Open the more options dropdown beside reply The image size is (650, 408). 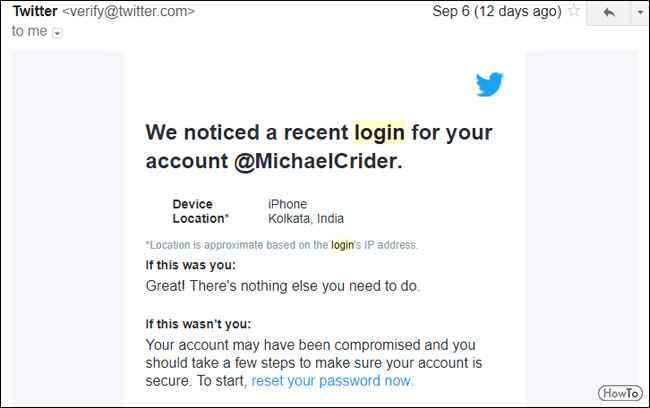pos(640,13)
